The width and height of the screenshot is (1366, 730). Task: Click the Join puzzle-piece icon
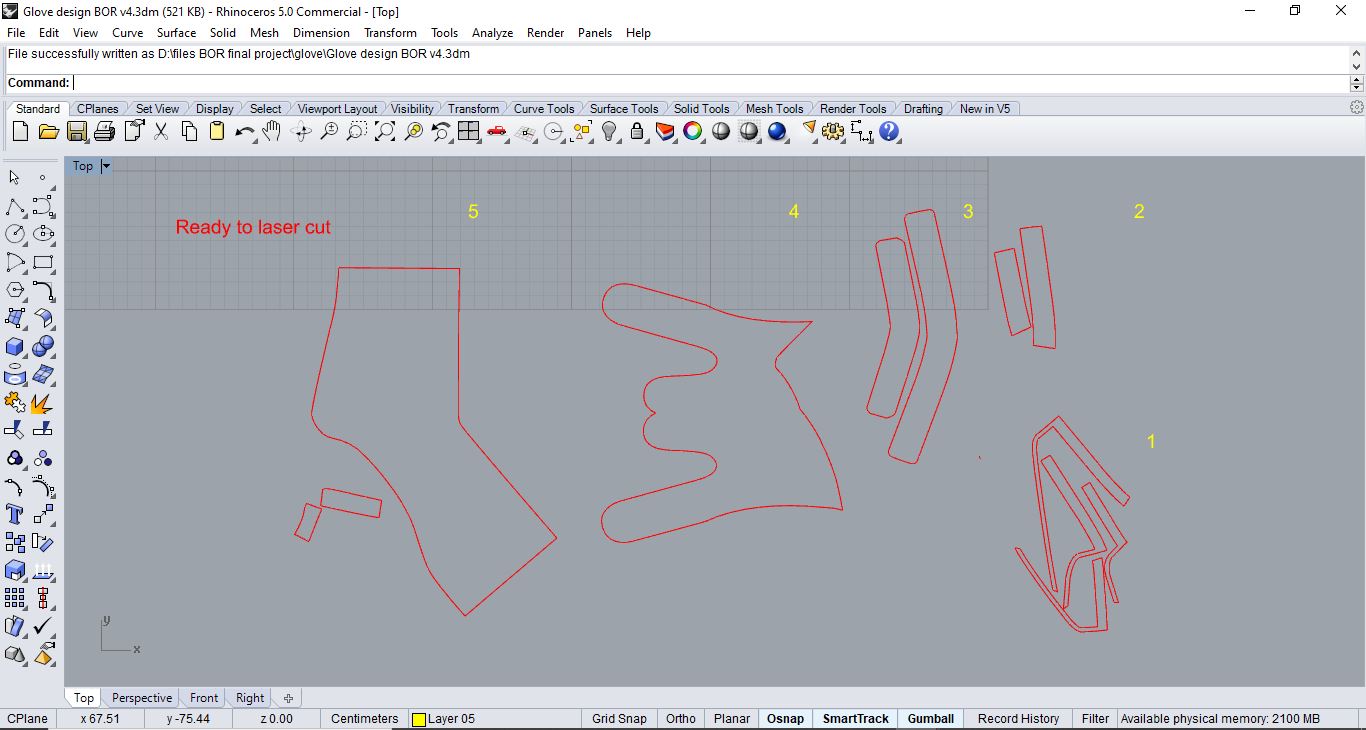15,402
